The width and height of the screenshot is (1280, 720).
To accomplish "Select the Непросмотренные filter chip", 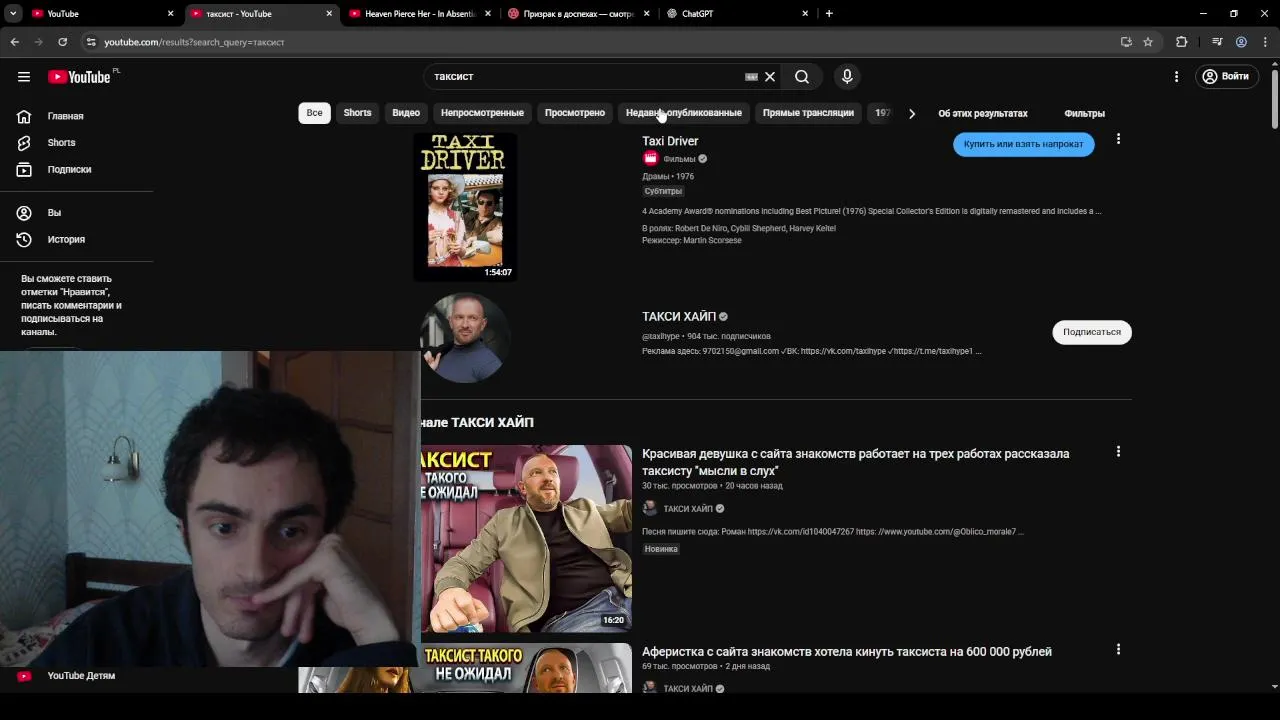I will pyautogui.click(x=482, y=113).
